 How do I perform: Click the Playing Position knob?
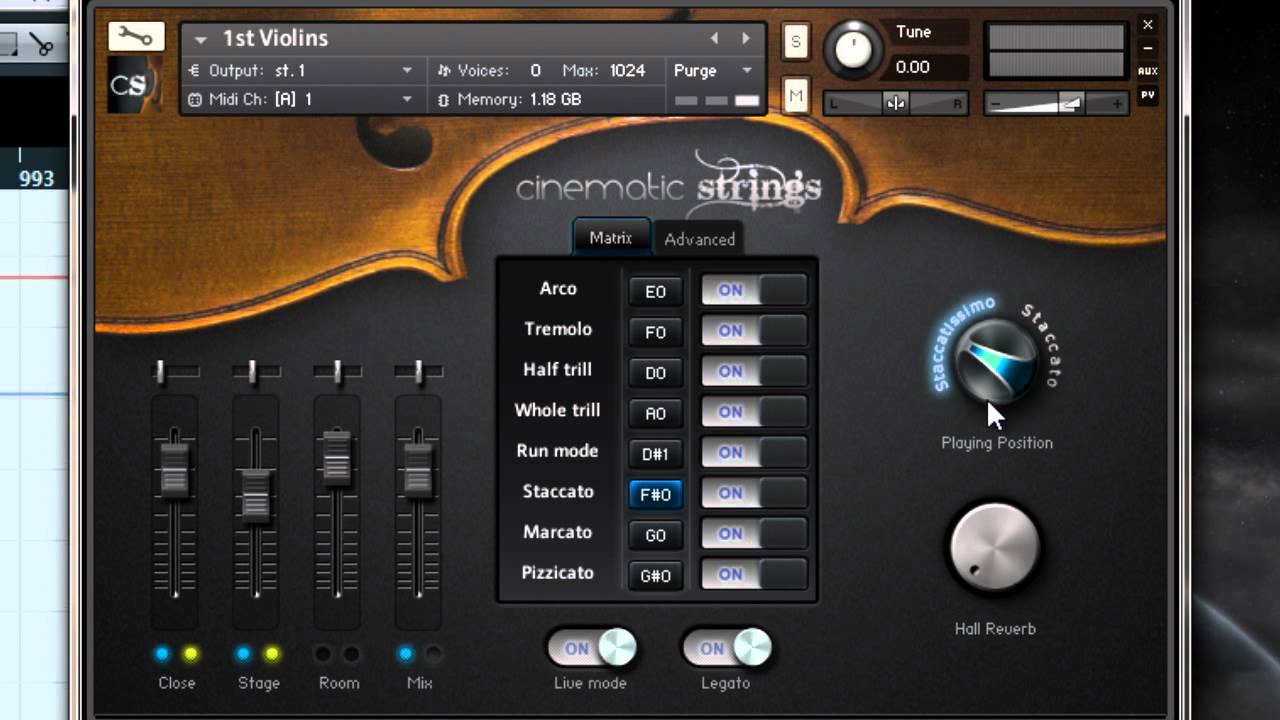point(996,363)
